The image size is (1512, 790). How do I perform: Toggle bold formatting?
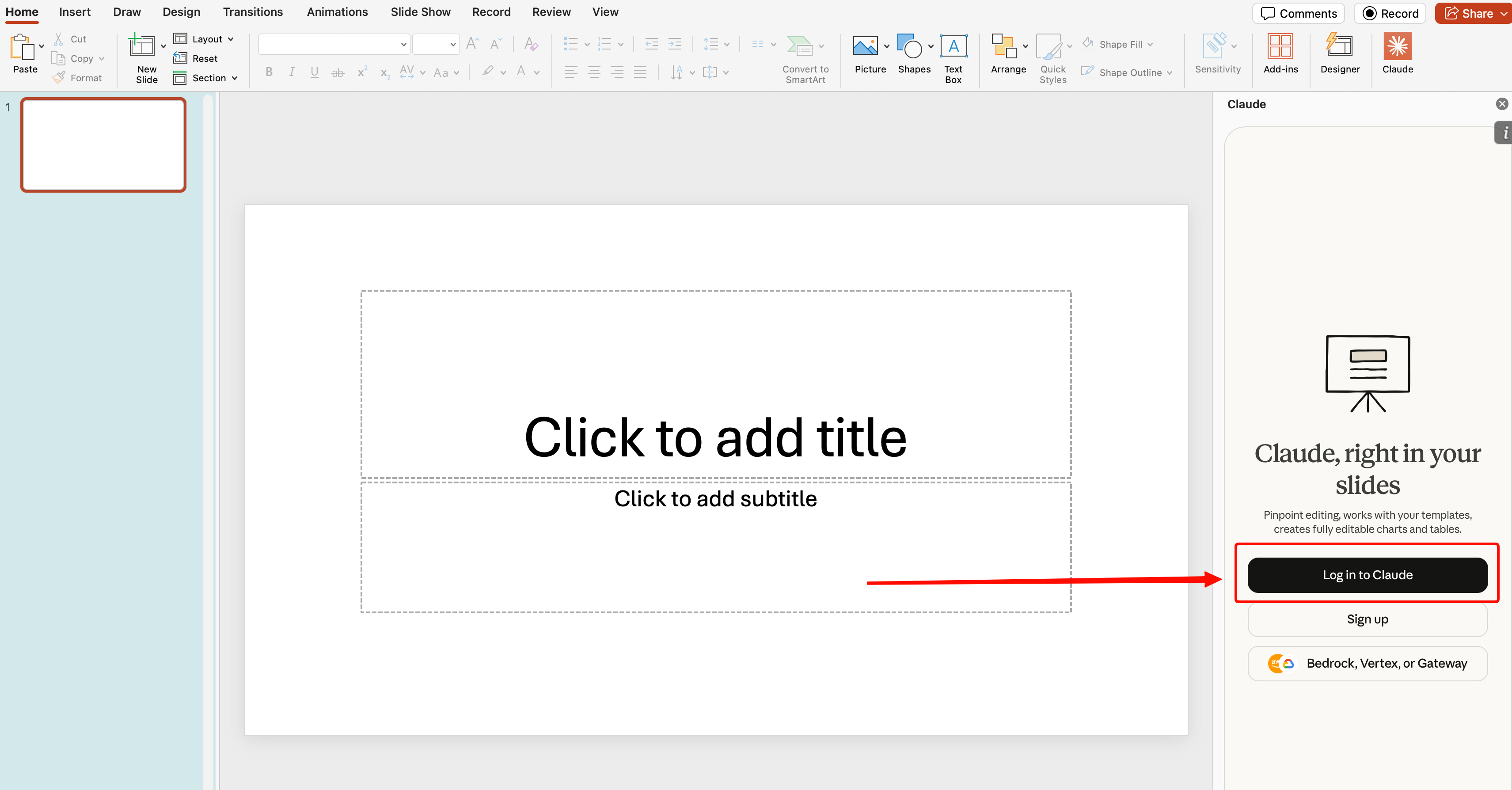tap(269, 72)
